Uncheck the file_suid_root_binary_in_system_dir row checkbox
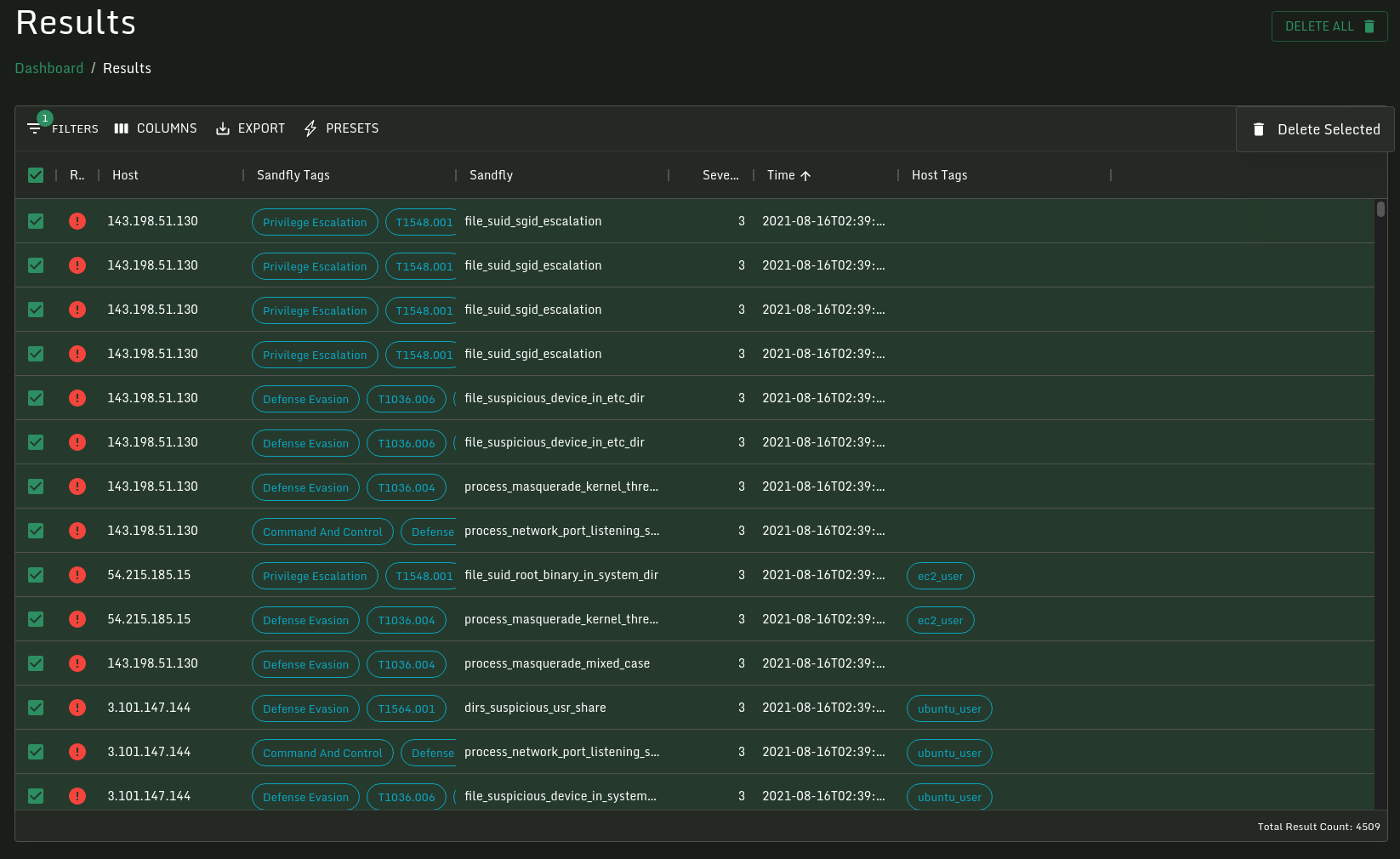The image size is (1400, 859). 36,575
